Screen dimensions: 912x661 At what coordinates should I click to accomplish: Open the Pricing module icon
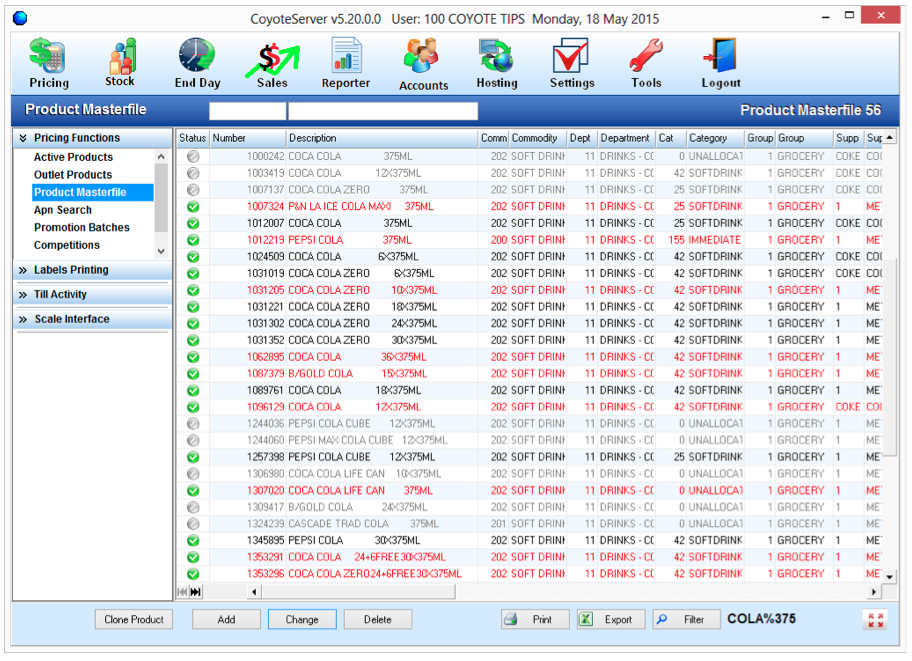49,63
